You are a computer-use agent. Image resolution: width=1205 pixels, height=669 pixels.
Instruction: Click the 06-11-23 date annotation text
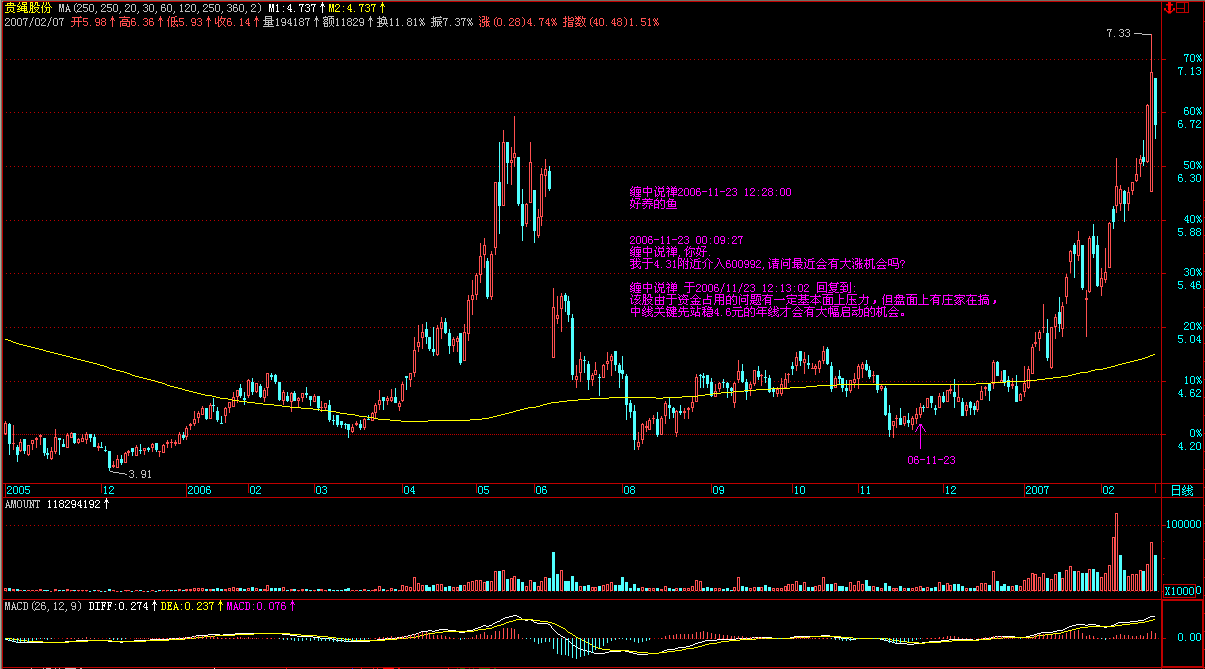(931, 460)
